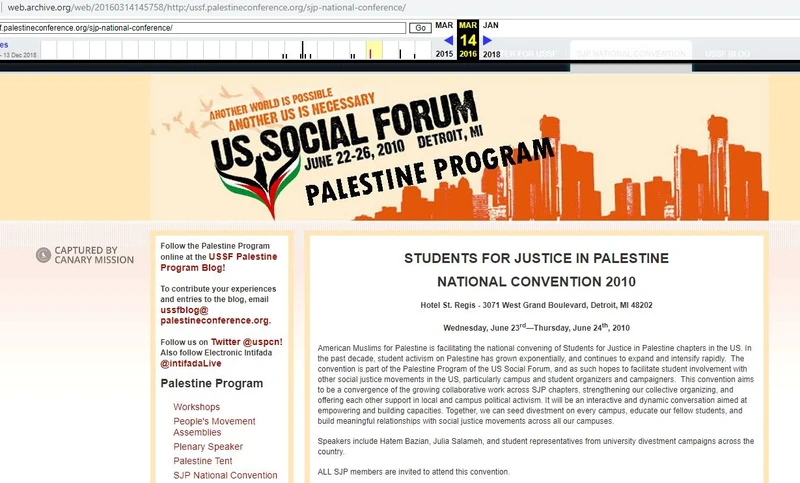The height and width of the screenshot is (483, 800).
Task: Click heading 'Students for Justice in Palestine'
Action: [x=536, y=258]
